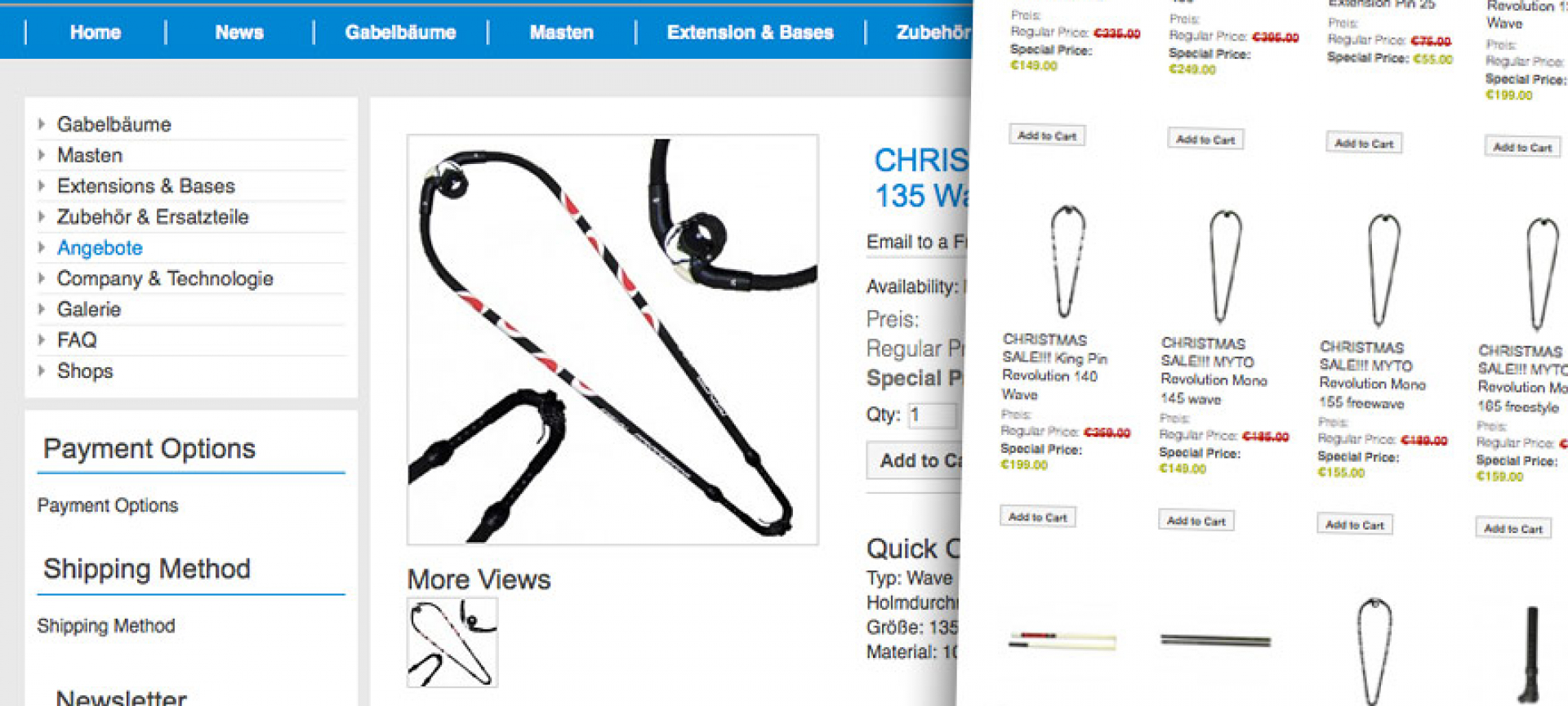This screenshot has height=706, width=1568.
Task: Open the Home navigation tab
Action: (95, 33)
